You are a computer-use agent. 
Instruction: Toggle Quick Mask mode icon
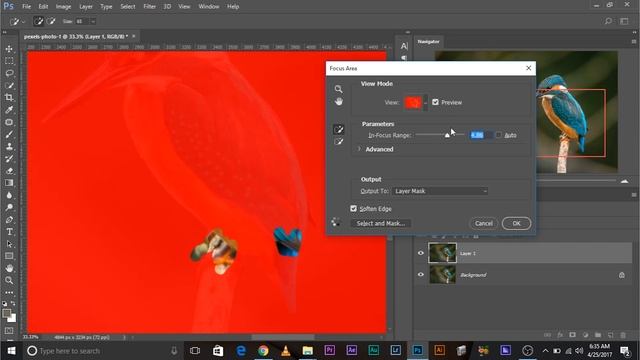(9, 331)
